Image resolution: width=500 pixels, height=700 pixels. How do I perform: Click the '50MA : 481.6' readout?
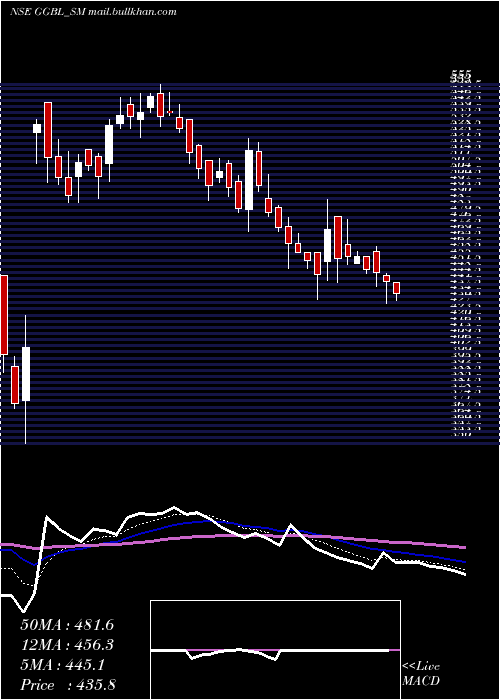(x=67, y=625)
